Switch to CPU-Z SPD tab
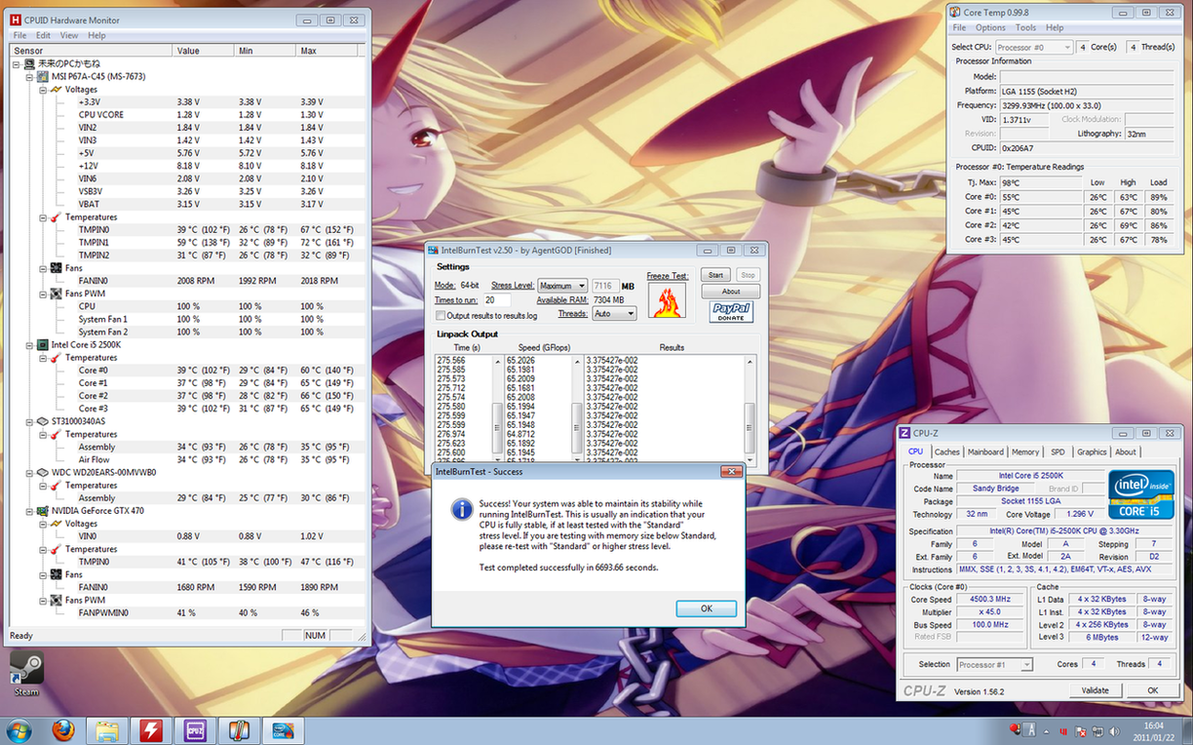 coord(1058,452)
